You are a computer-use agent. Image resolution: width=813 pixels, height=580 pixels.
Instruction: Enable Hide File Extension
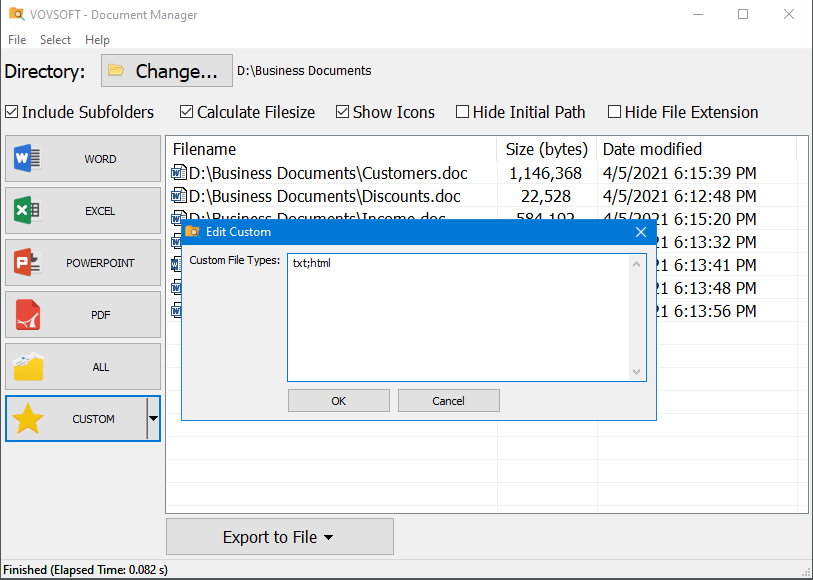point(614,112)
